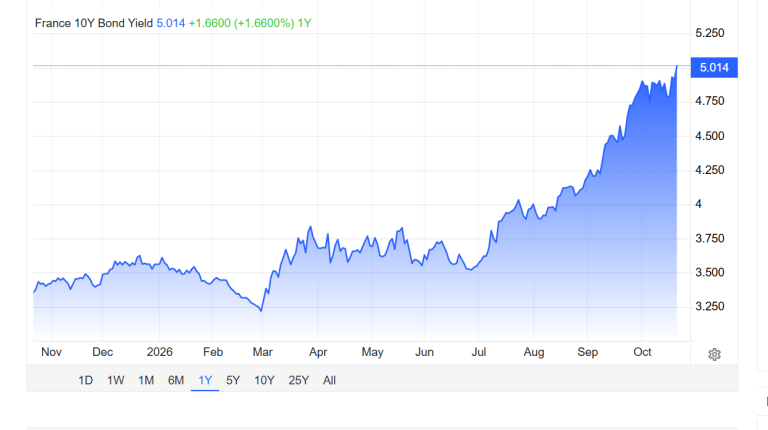Click the May x-axis label
Screen dimensions: 768x430
click(372, 352)
